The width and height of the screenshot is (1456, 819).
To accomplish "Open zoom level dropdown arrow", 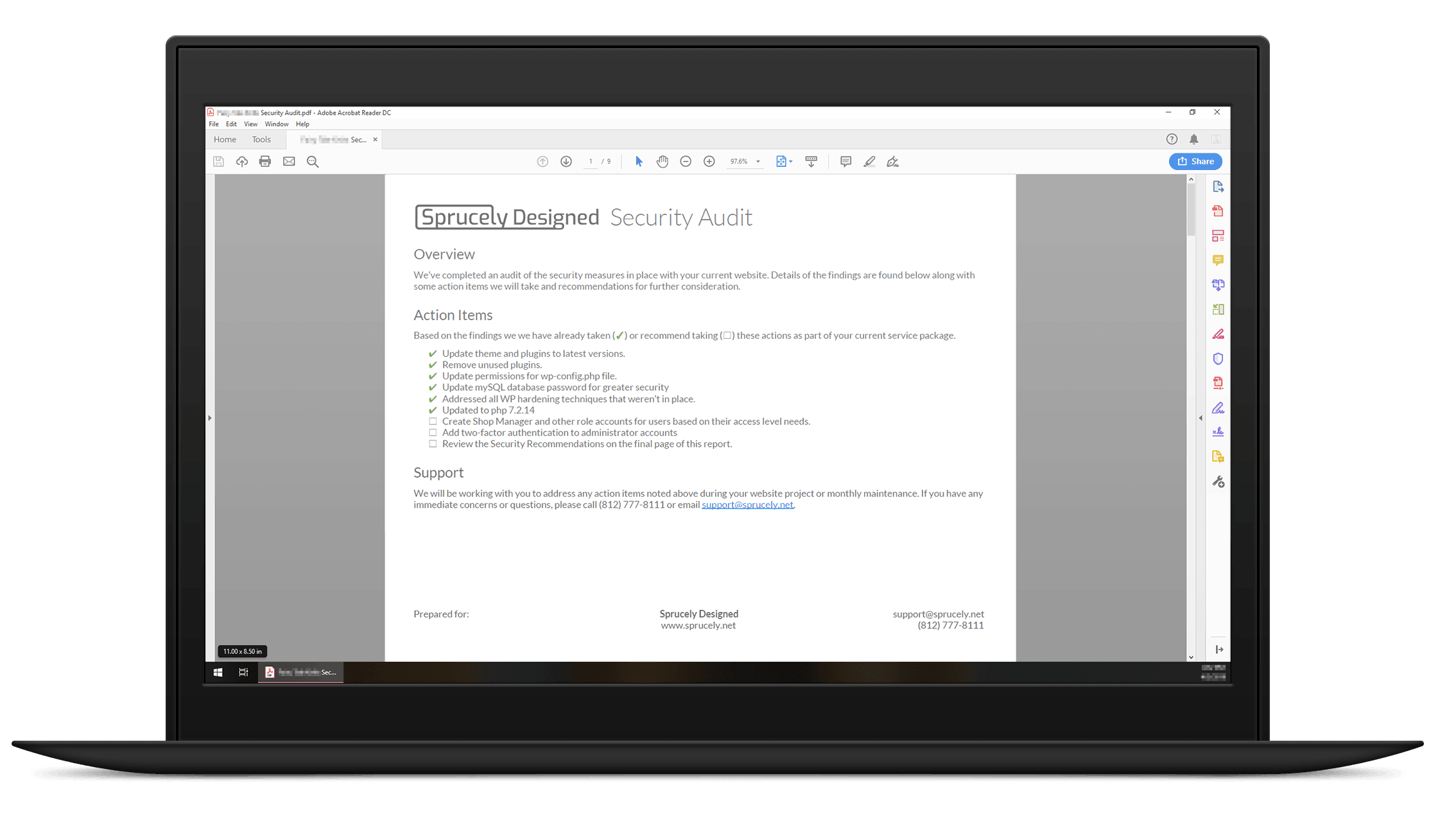I will (x=758, y=162).
